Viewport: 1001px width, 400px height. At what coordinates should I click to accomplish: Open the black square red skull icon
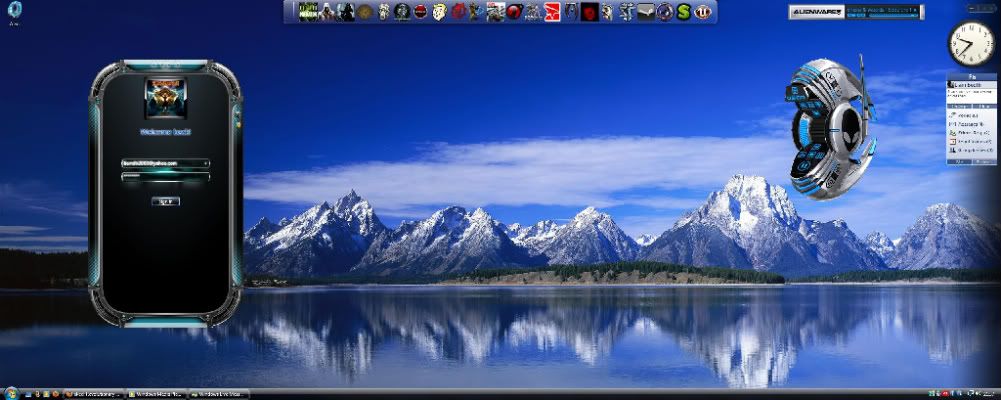click(x=590, y=11)
